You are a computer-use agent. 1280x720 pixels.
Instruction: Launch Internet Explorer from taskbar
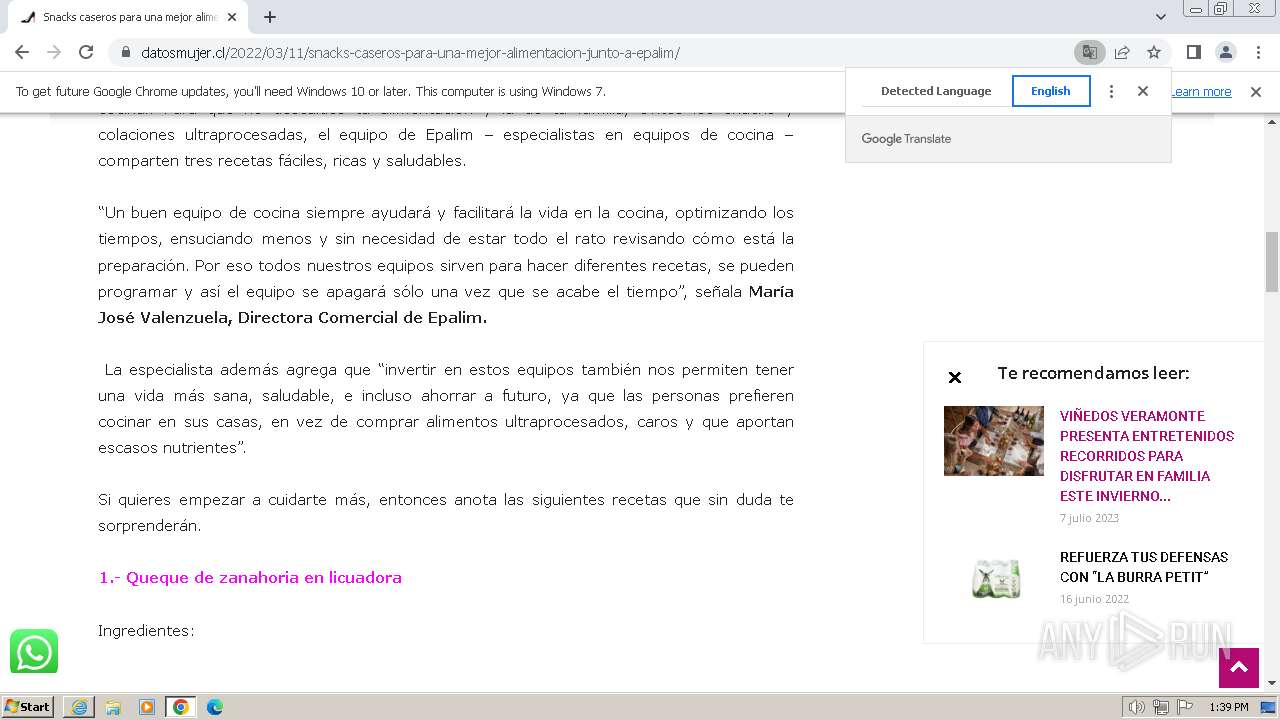pos(79,707)
